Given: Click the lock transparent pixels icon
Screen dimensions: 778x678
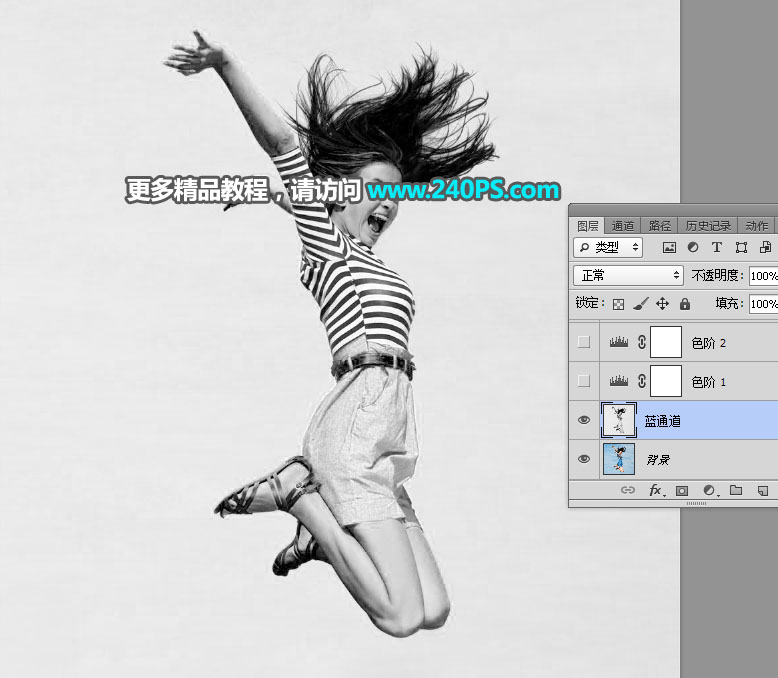Looking at the screenshot, I should (x=619, y=303).
